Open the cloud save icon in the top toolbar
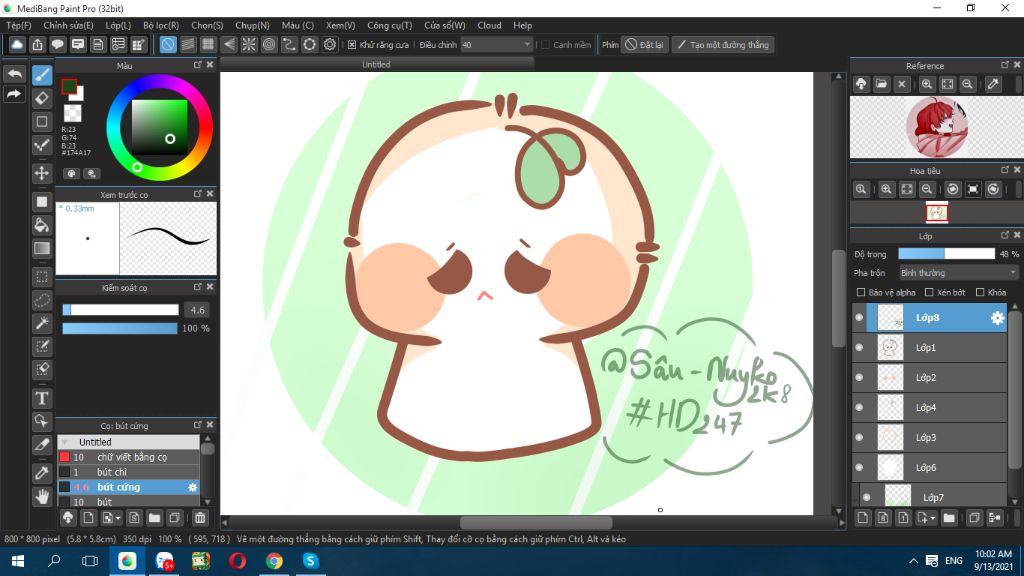 (17, 44)
